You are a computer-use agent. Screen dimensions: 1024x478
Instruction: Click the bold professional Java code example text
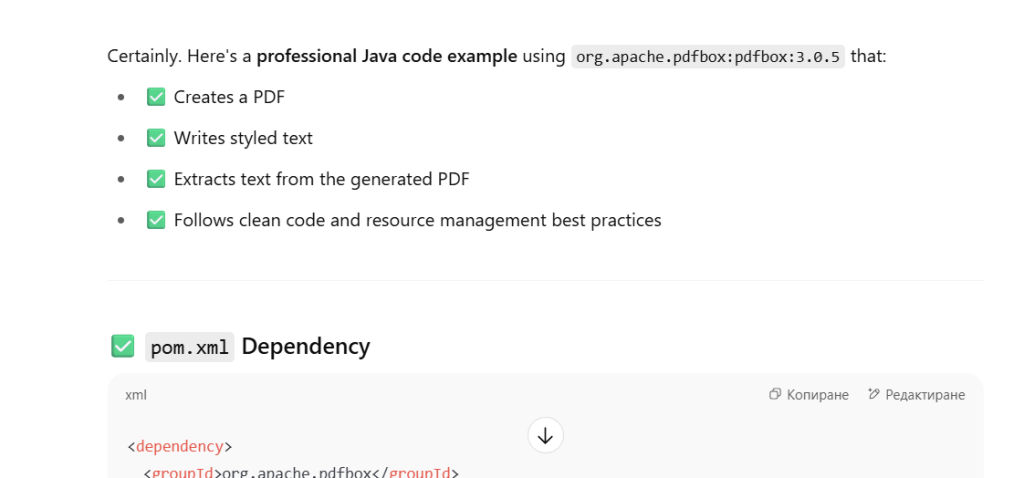(387, 57)
